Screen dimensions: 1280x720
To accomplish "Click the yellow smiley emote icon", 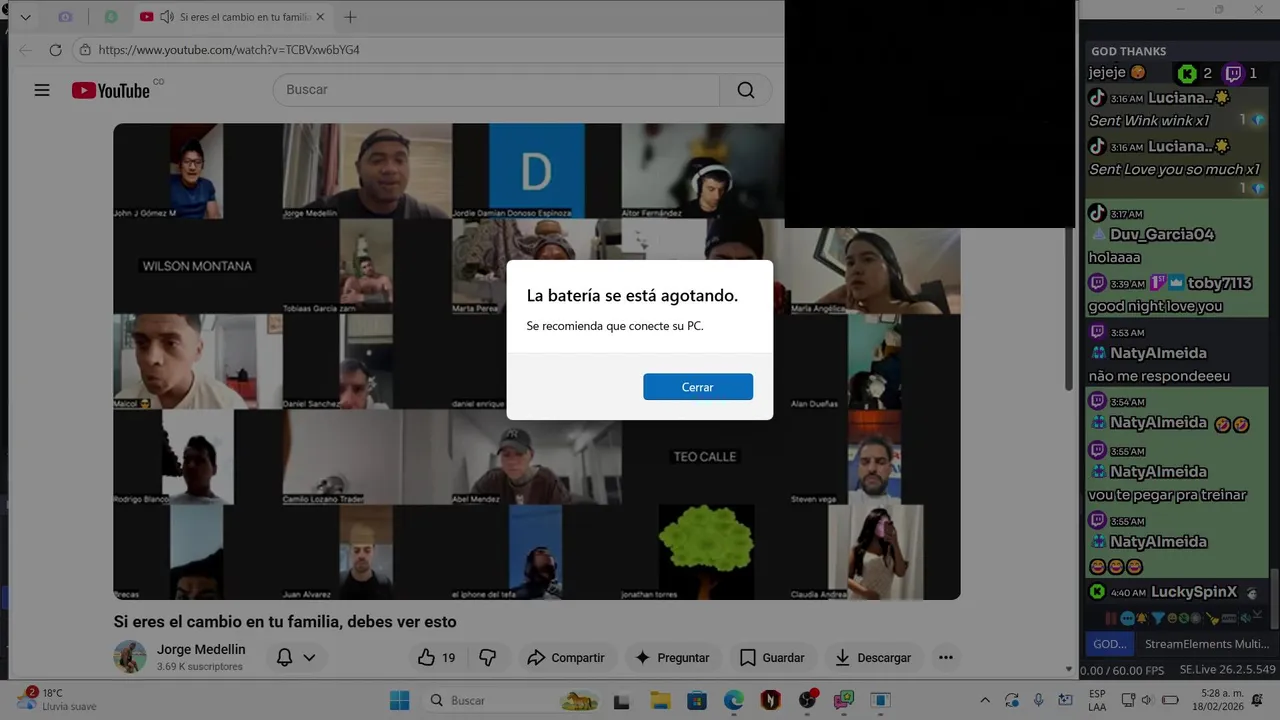I will [1172, 618].
